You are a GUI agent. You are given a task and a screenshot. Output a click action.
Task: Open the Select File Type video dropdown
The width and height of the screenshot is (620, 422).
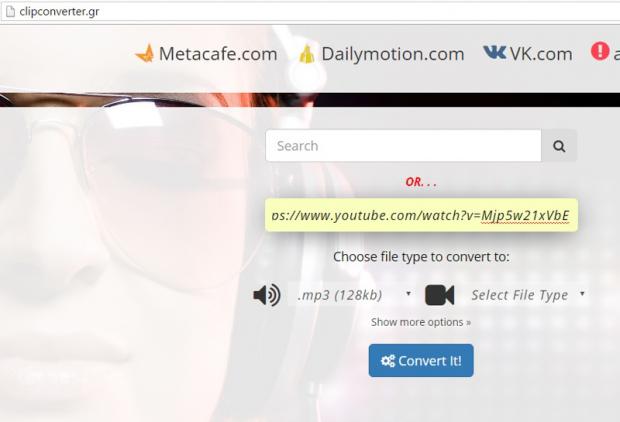526,295
